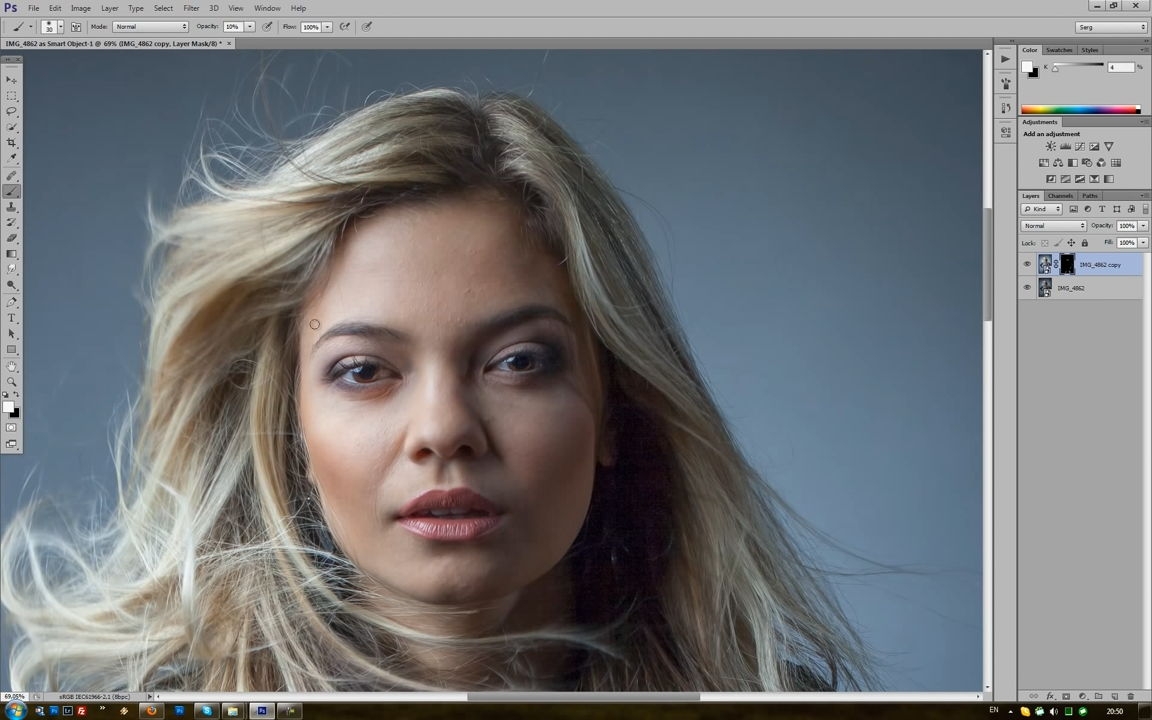The height and width of the screenshot is (720, 1152).
Task: Open the Filter menu
Action: tap(191, 8)
